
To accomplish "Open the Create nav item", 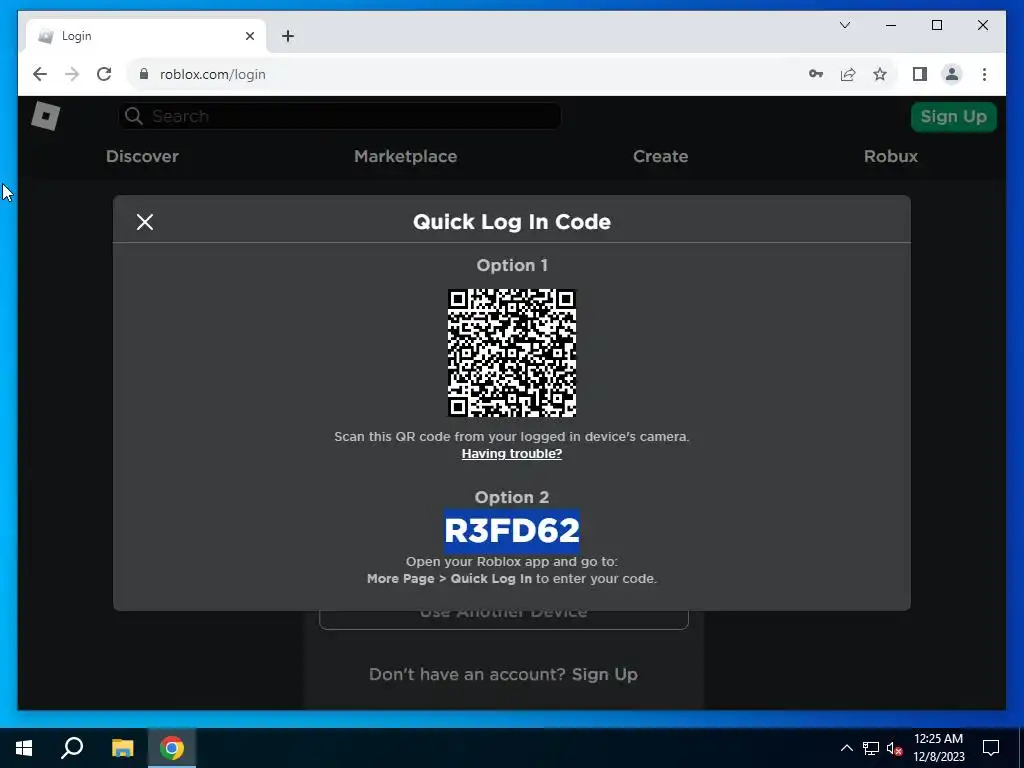I will coord(660,156).
